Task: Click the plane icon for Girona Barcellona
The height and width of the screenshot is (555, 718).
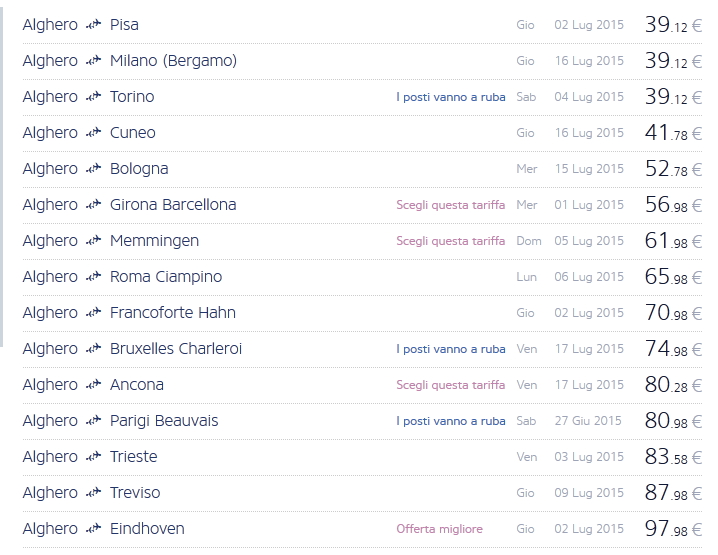Action: point(94,205)
